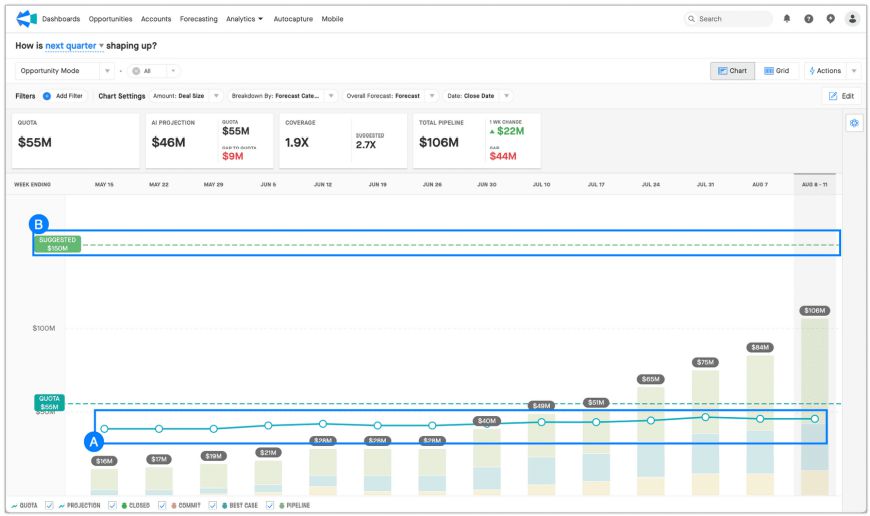Click the suggested 2.7X coverage value
This screenshot has height=516, width=870.
tap(366, 145)
